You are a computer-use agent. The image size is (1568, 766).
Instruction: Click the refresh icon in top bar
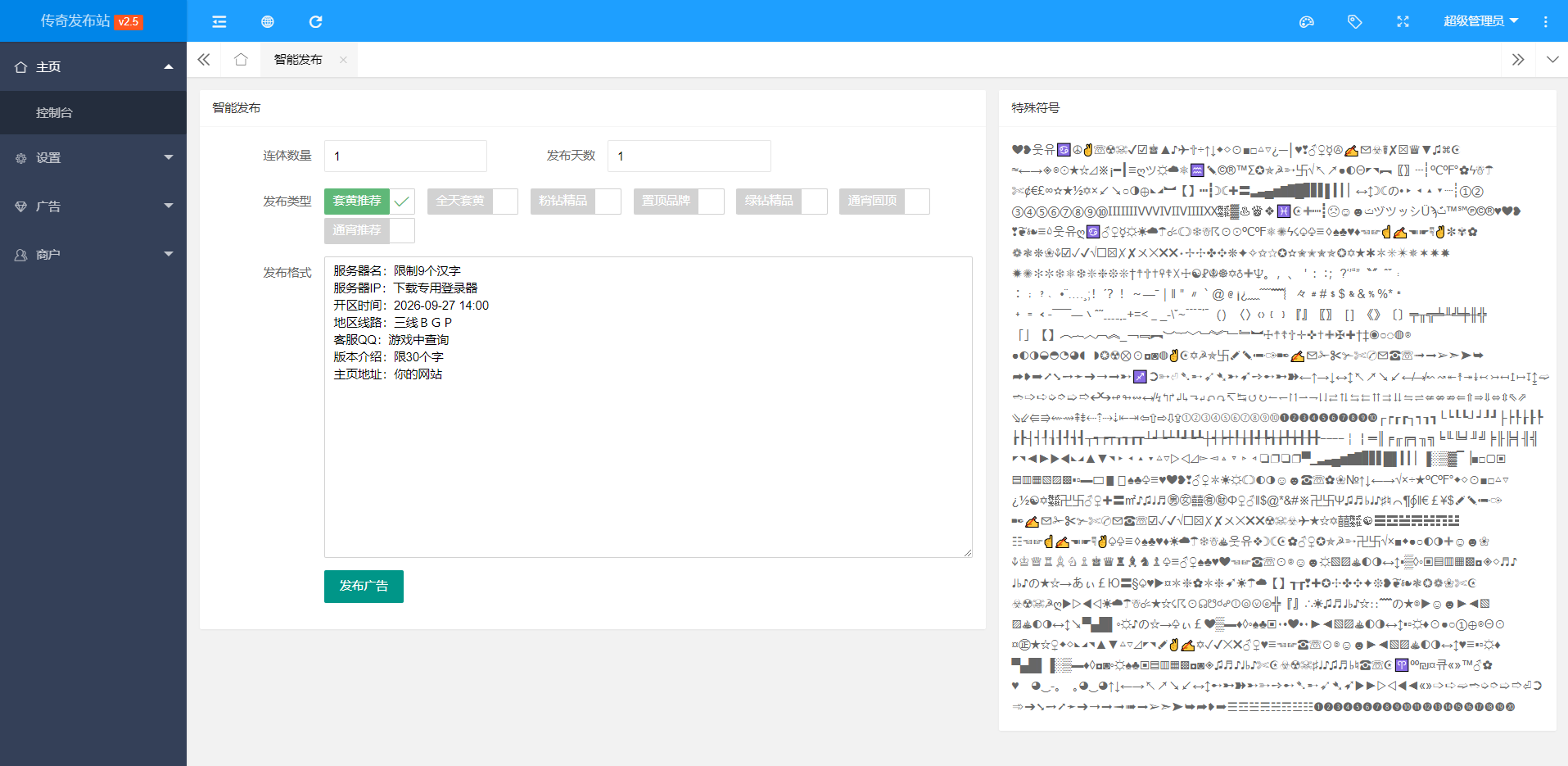coord(315,21)
